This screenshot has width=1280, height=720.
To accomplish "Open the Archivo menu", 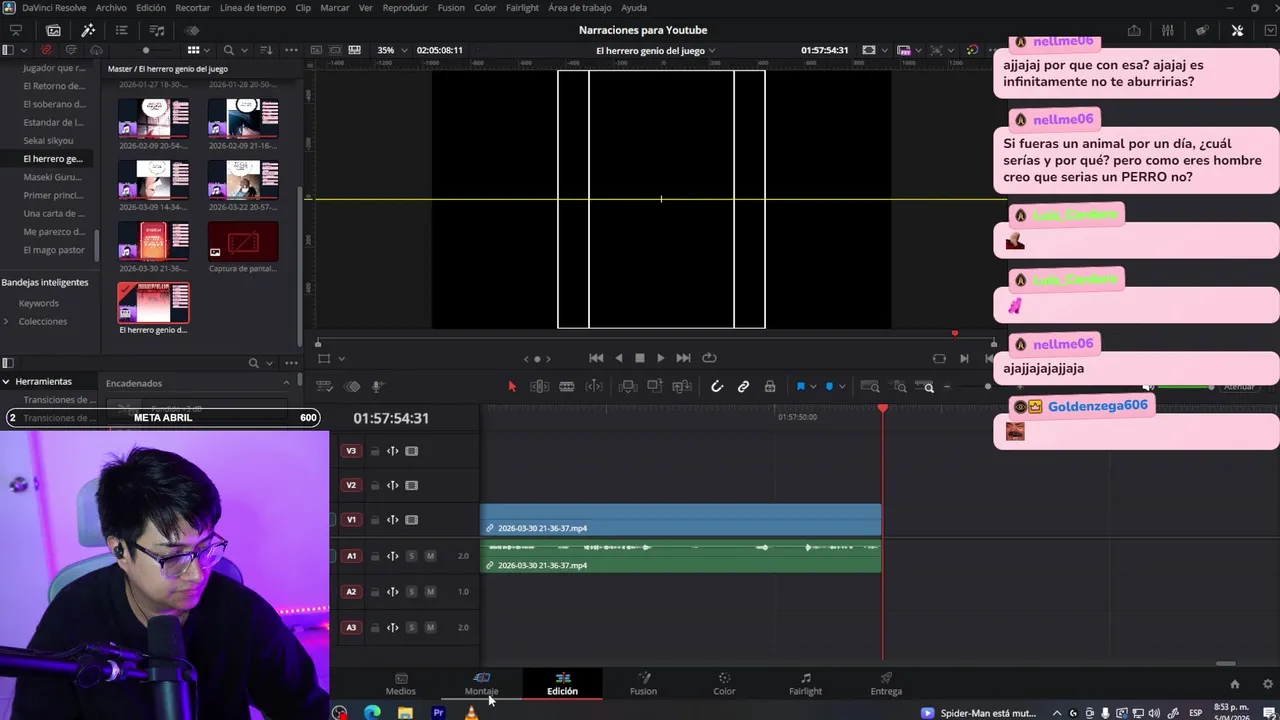I will coord(111,8).
